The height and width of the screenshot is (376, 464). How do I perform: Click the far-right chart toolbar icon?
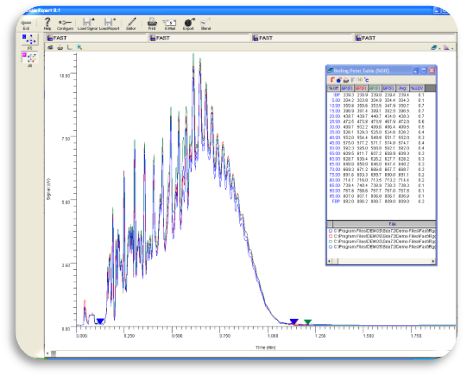pyautogui.click(x=447, y=48)
